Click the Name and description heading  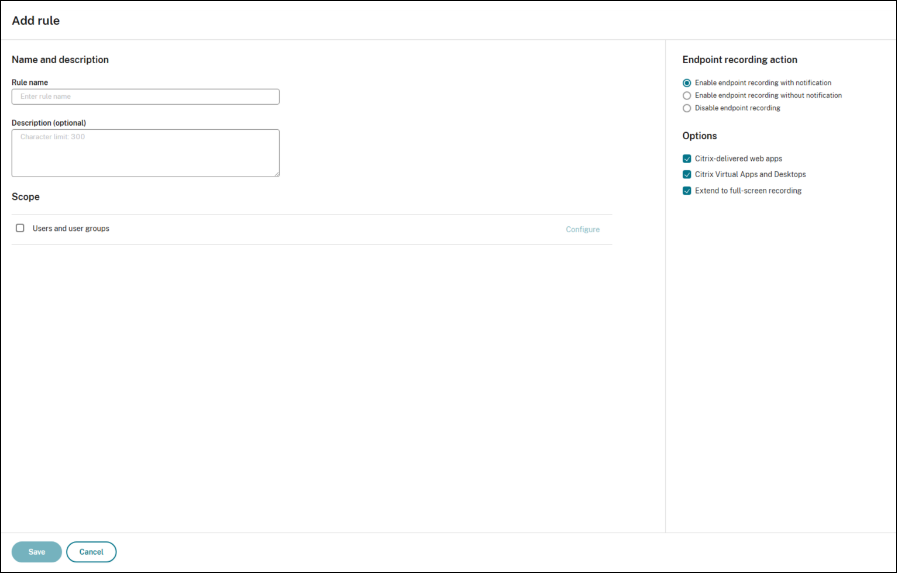(x=60, y=59)
